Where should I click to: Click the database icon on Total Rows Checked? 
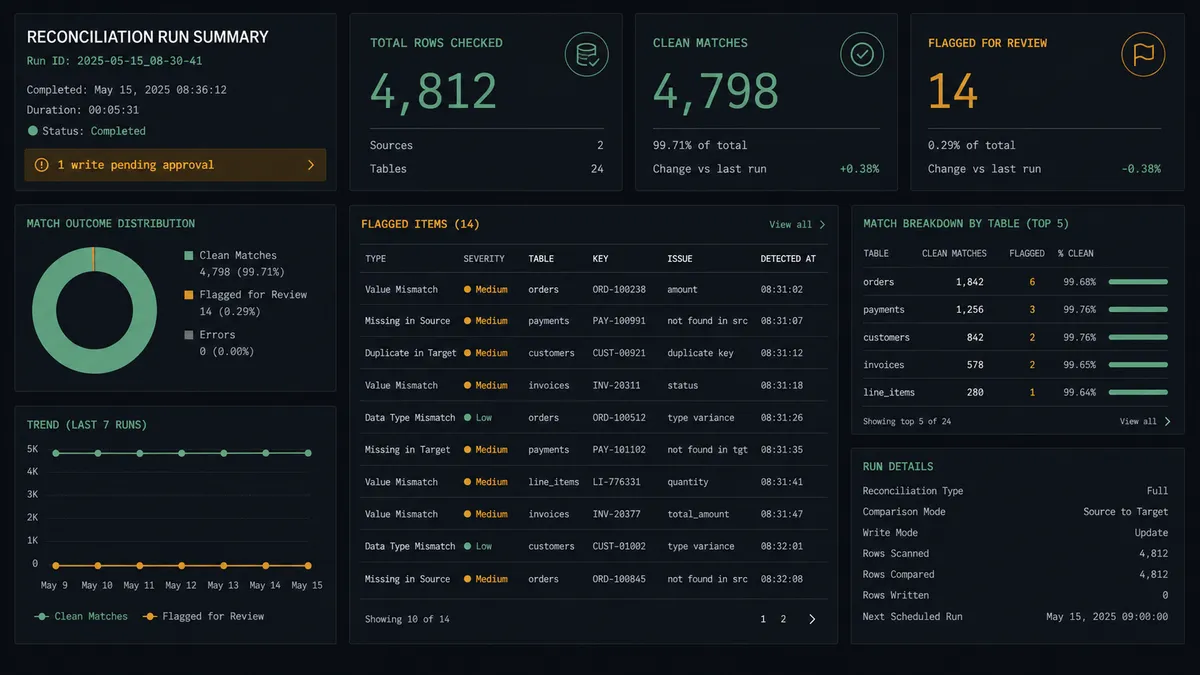click(586, 55)
